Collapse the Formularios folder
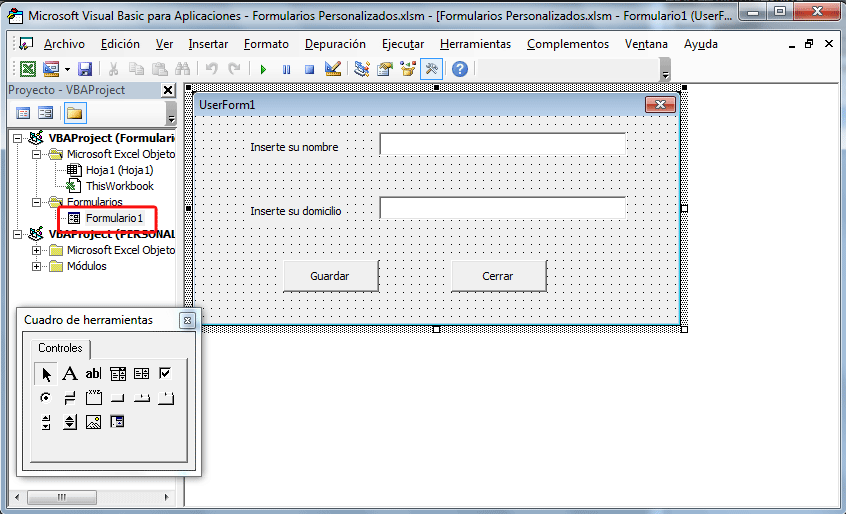The width and height of the screenshot is (846, 514). tap(36, 203)
